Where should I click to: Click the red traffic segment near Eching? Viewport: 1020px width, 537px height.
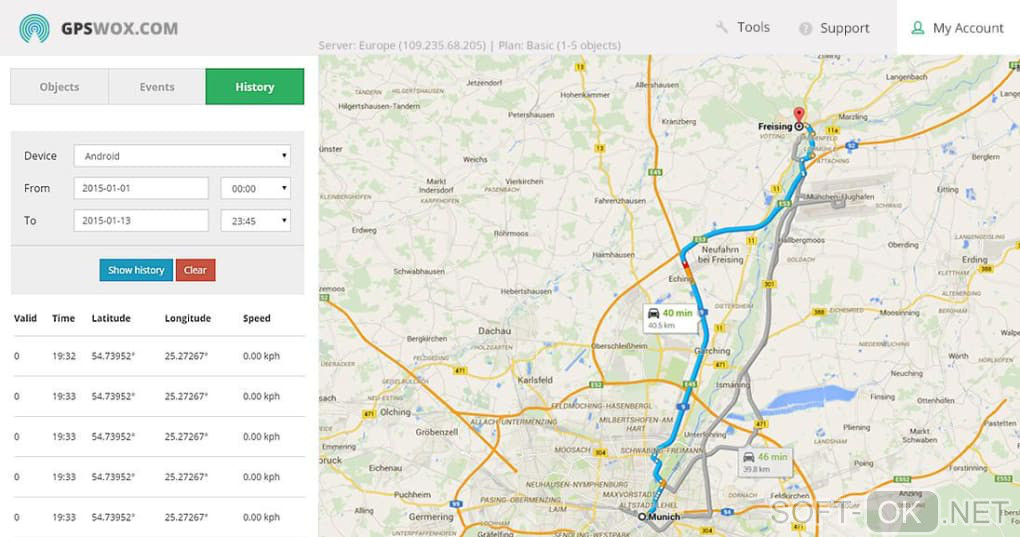pos(686,263)
